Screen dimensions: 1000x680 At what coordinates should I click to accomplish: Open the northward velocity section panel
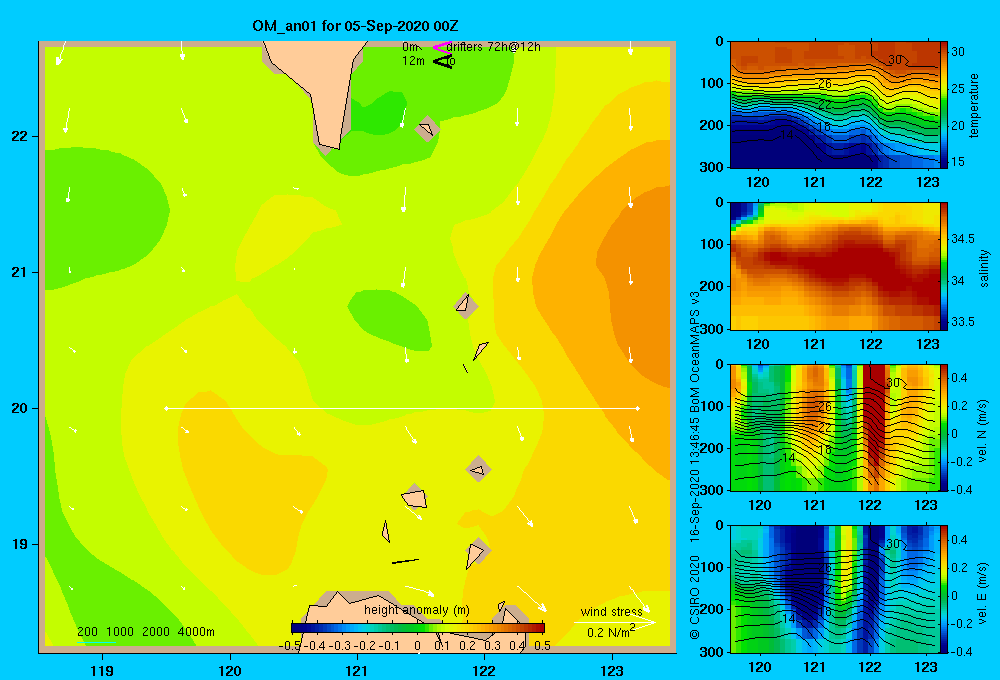point(835,428)
